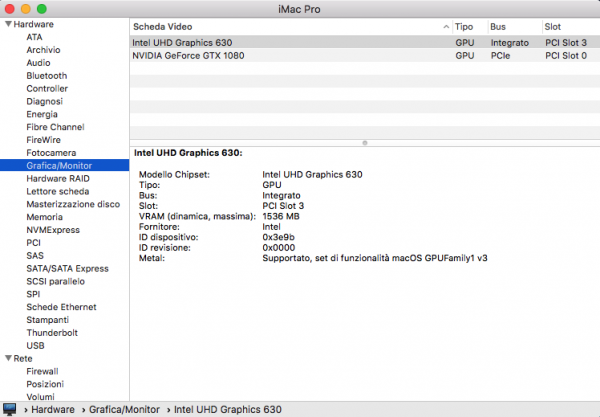Click the bold Intel UHD Graphics 630 heading
600x417 pixels.
pyautogui.click(x=188, y=153)
